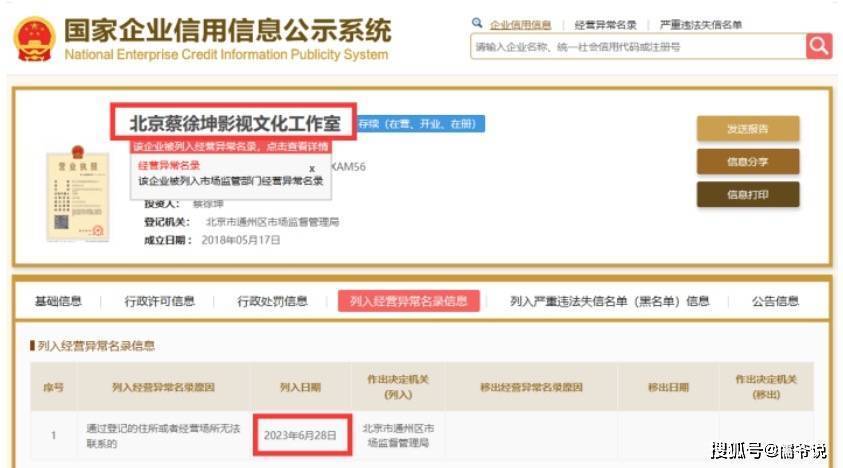Click the 列入经营异常名录原因 column header
This screenshot has width=843, height=468.
163,387
